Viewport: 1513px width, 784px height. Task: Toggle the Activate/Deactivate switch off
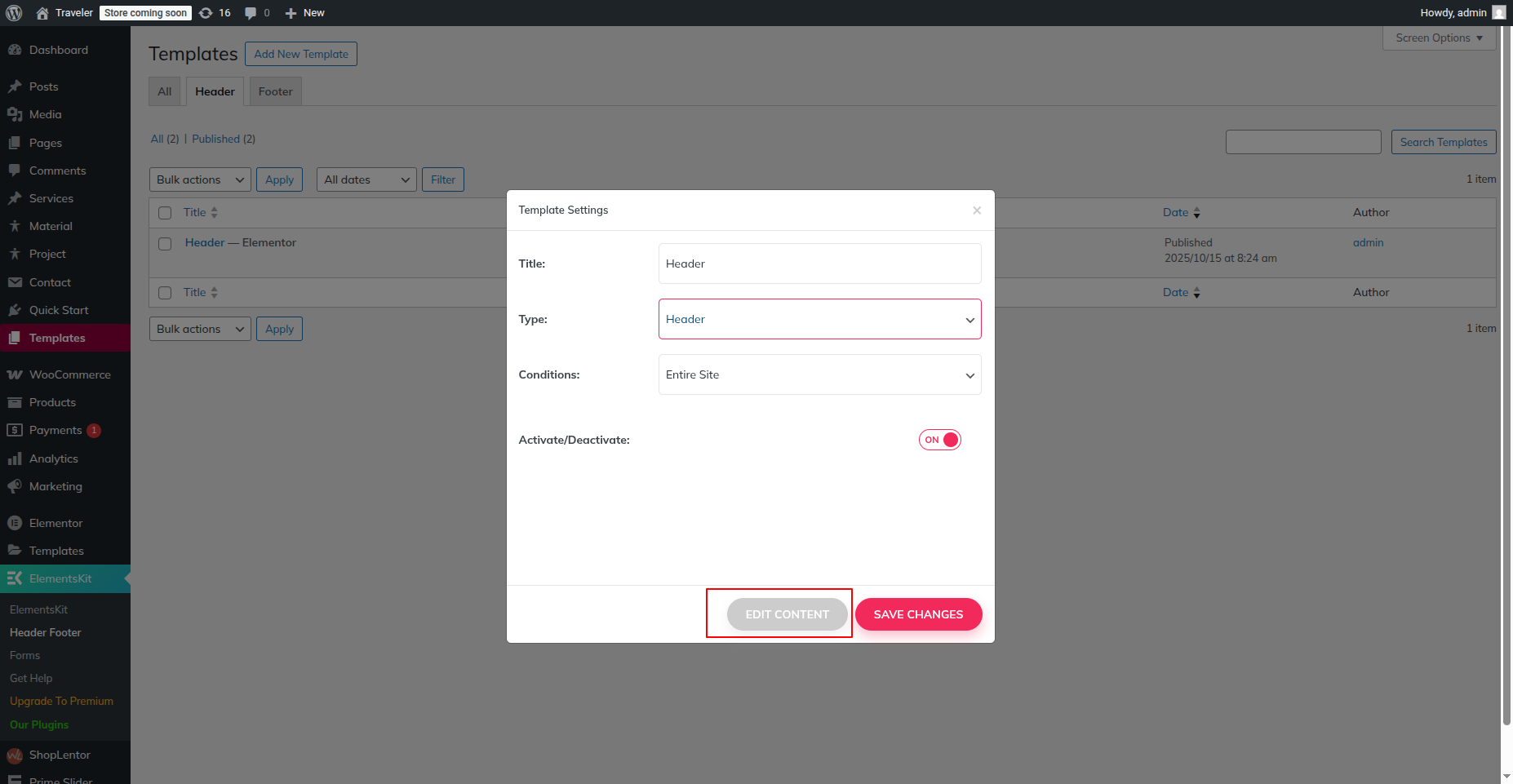pyautogui.click(x=940, y=440)
